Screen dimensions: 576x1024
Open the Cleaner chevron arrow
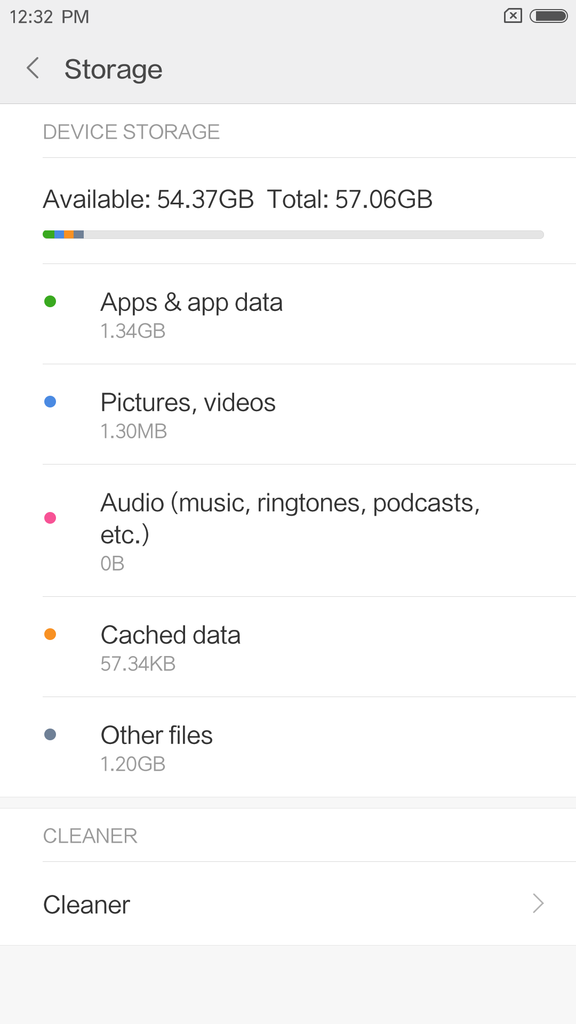[x=538, y=904]
